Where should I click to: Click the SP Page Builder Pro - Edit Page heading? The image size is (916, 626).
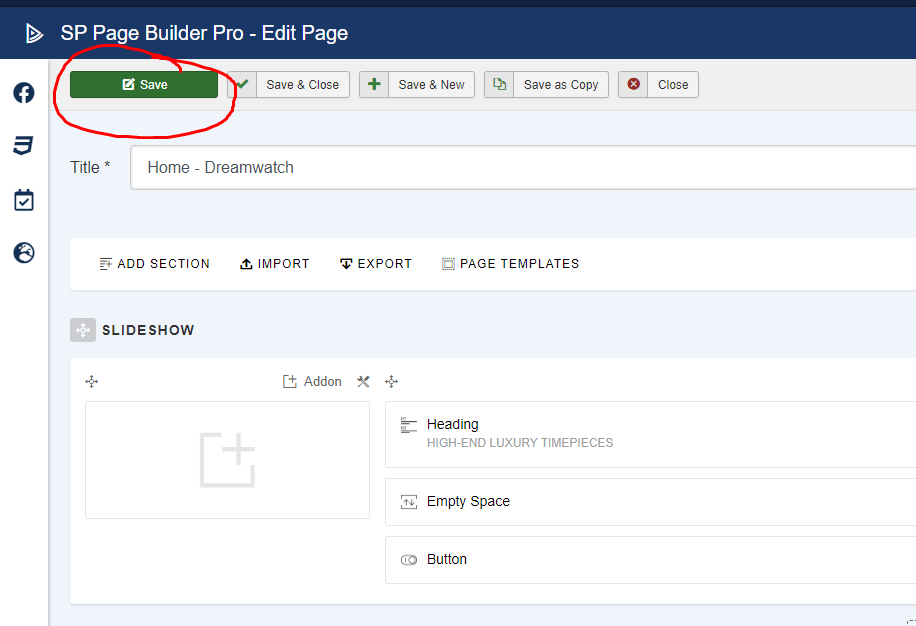204,33
